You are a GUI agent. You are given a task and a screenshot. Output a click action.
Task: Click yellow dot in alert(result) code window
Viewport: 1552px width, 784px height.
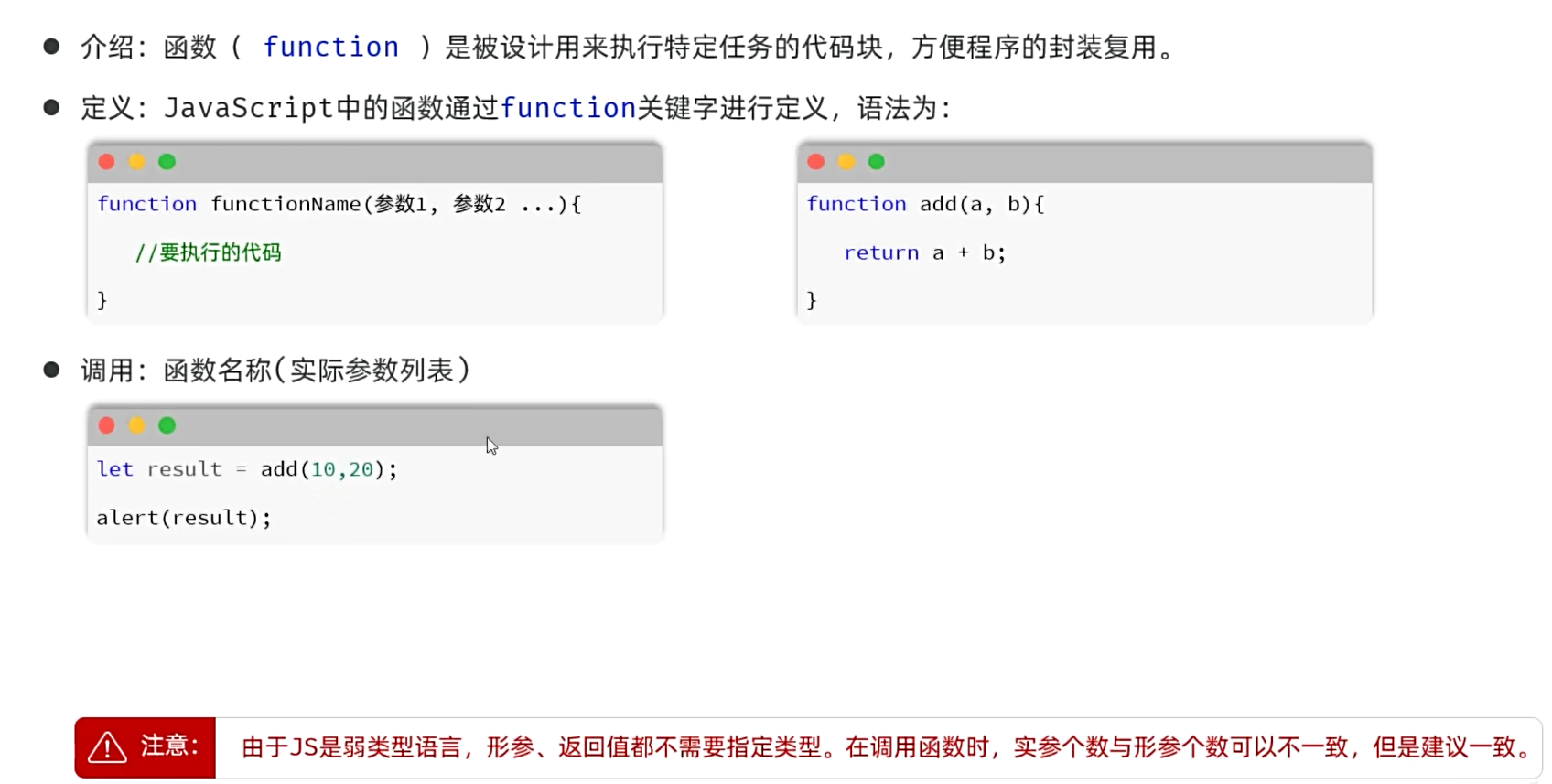pyautogui.click(x=136, y=425)
